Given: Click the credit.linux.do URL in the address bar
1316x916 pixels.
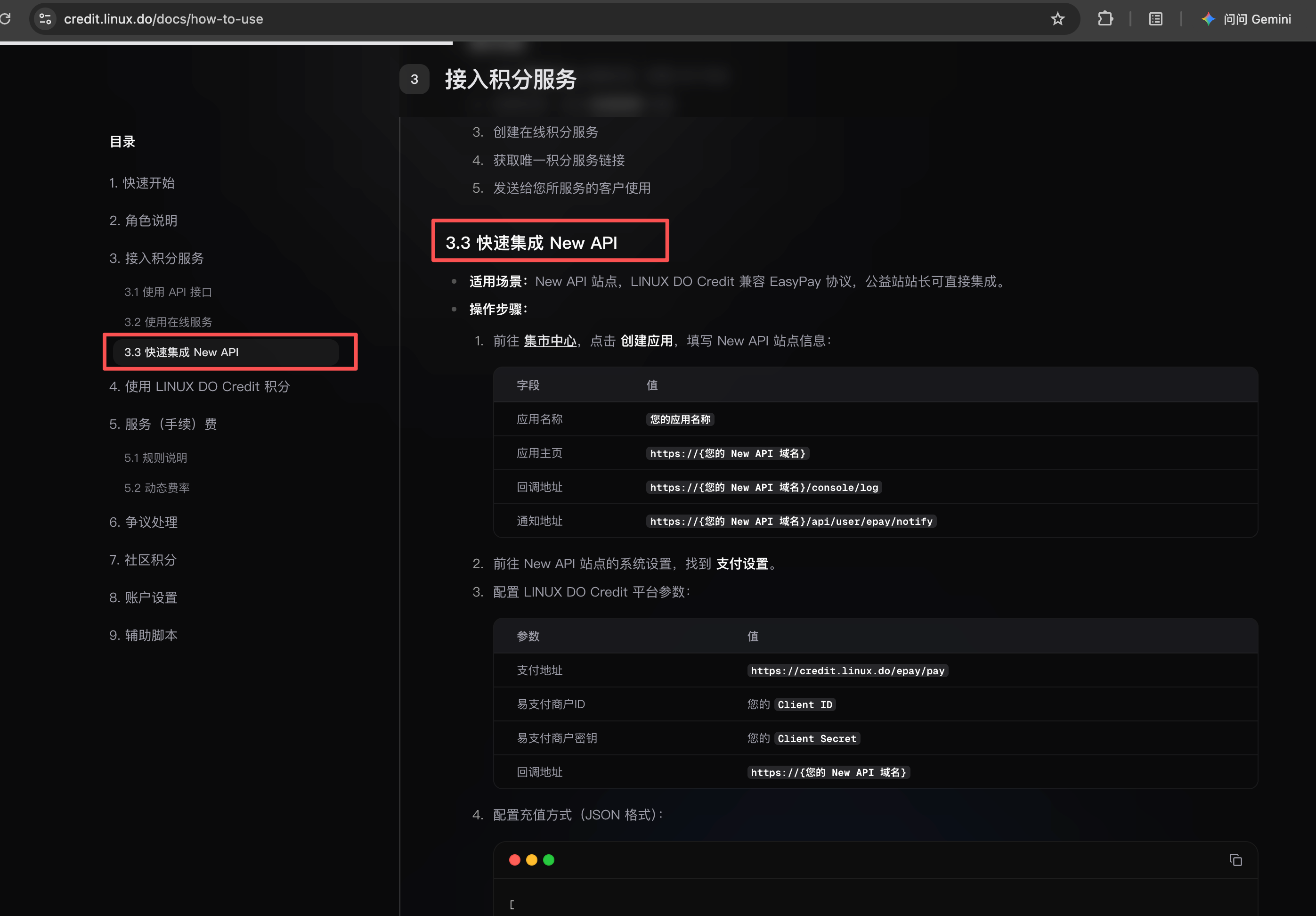Looking at the screenshot, I should [163, 19].
